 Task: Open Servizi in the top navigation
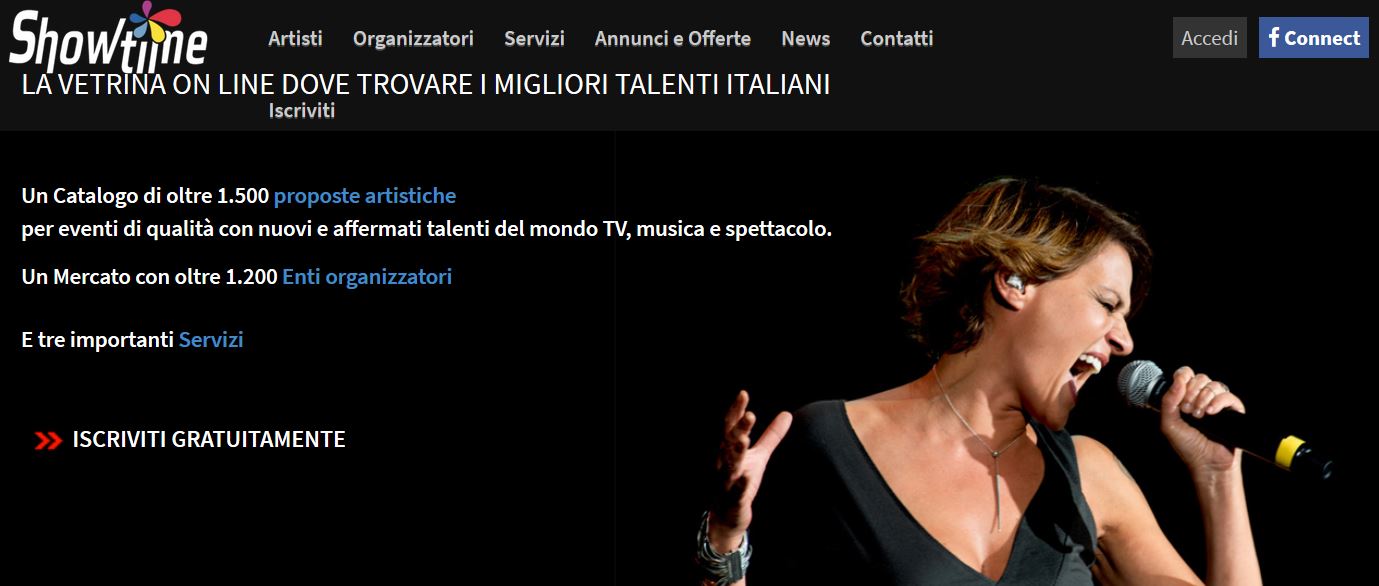click(x=534, y=38)
